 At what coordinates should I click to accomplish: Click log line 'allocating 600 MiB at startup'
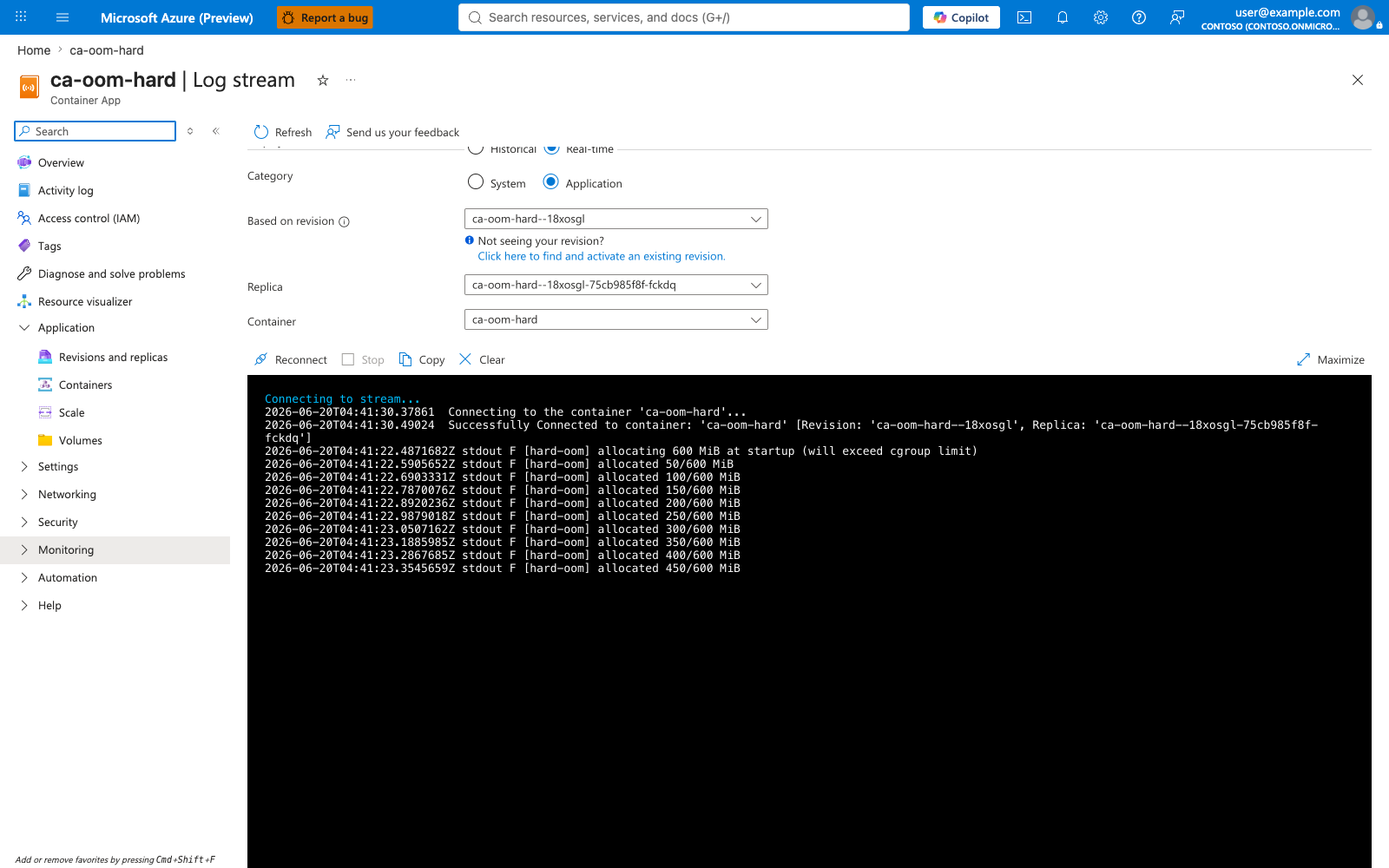[621, 451]
